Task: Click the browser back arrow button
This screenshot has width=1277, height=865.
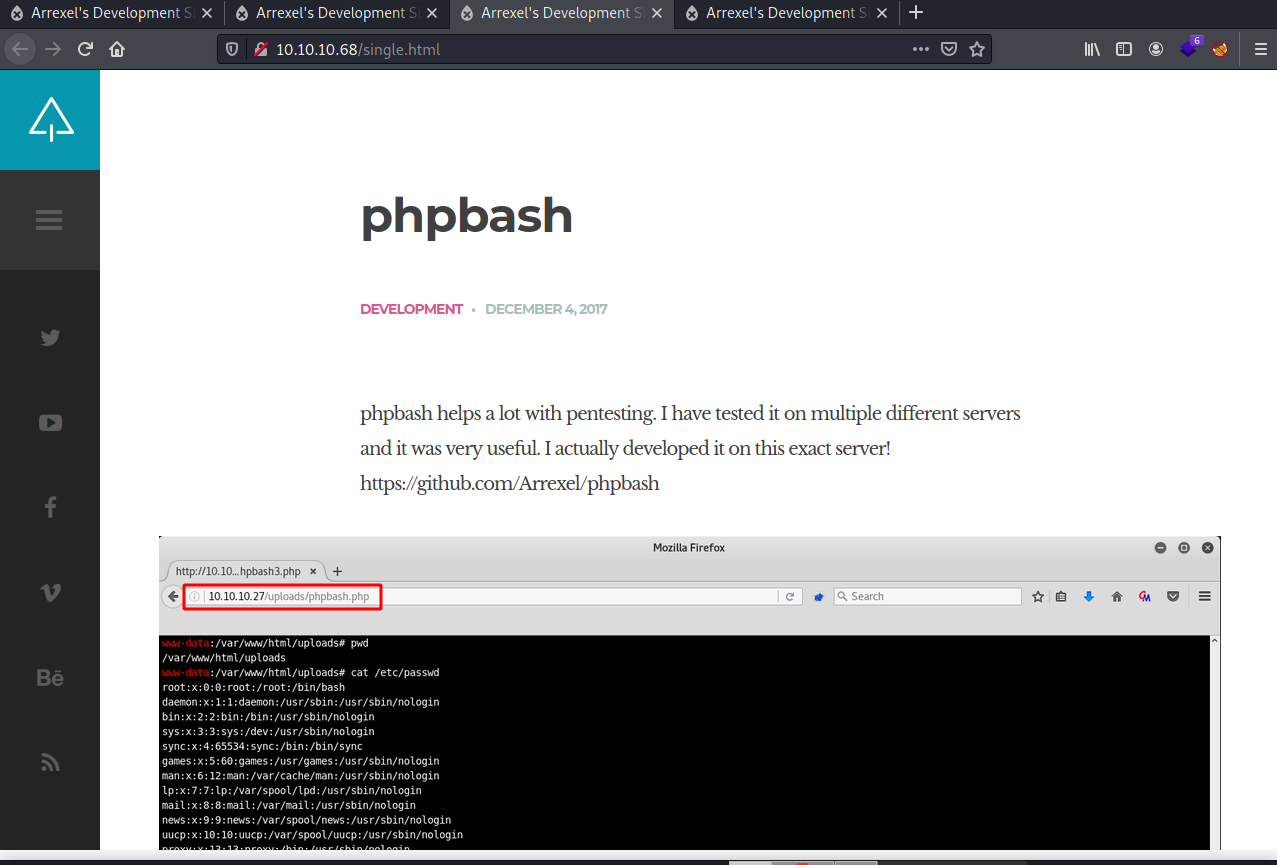Action: click(x=20, y=49)
